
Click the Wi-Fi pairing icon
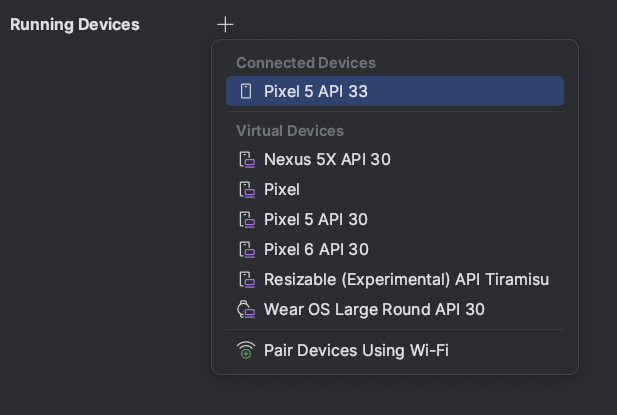(x=246, y=350)
